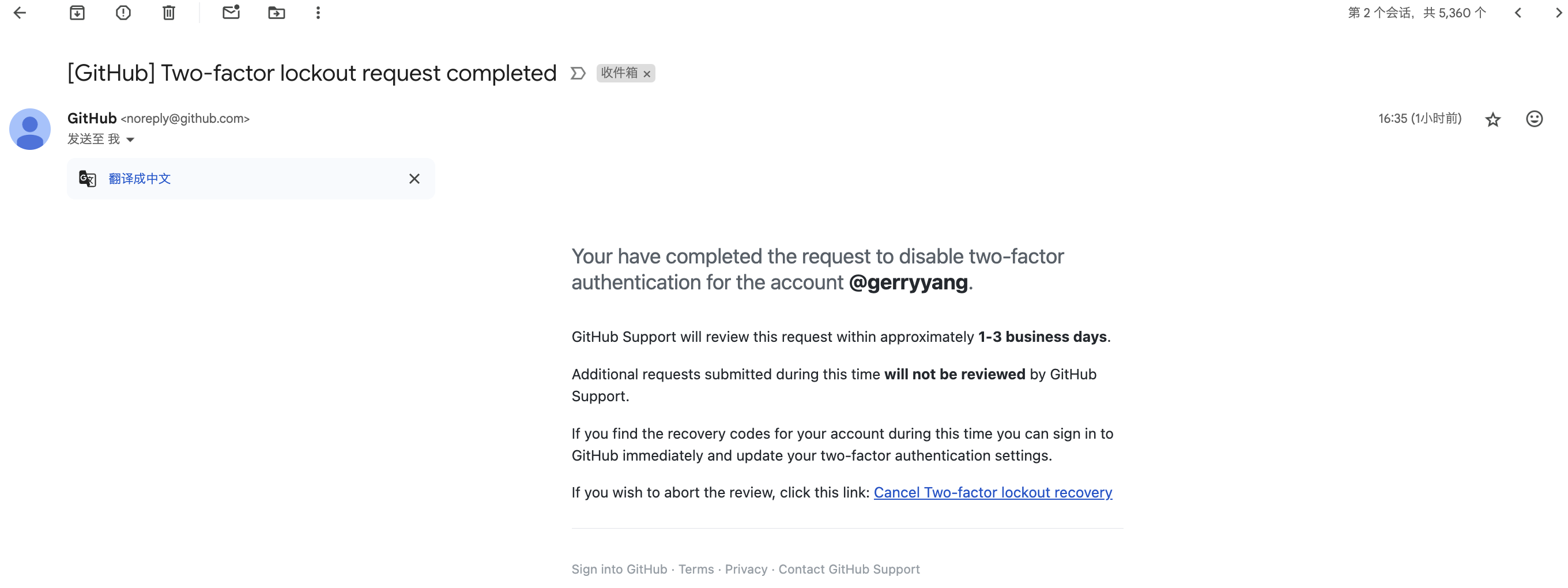
Task: Mark the email as unread
Action: click(x=231, y=12)
